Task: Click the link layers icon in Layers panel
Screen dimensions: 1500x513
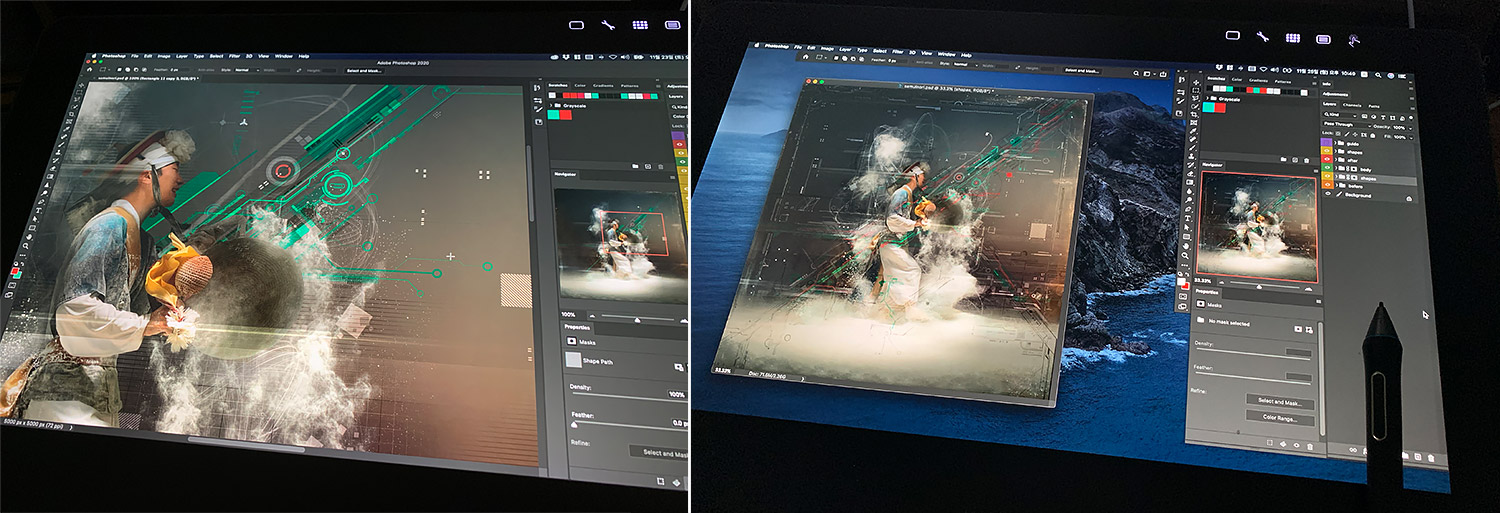Action: point(1351,450)
